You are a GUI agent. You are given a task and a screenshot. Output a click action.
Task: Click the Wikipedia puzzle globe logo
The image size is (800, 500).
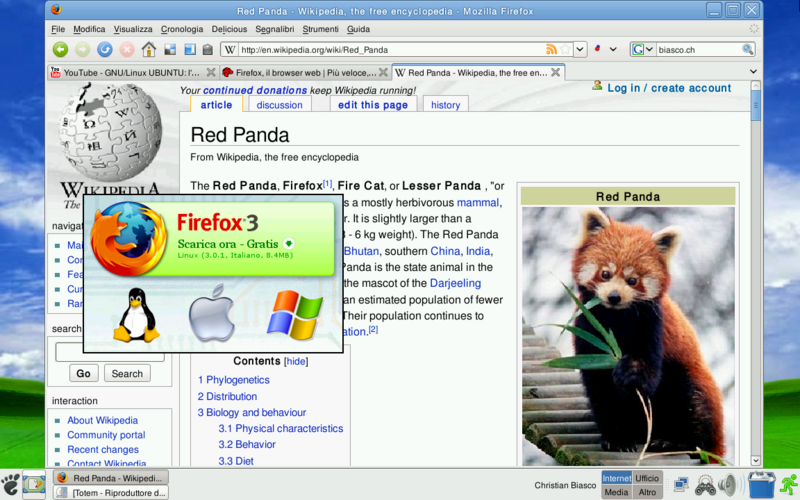click(x=110, y=132)
